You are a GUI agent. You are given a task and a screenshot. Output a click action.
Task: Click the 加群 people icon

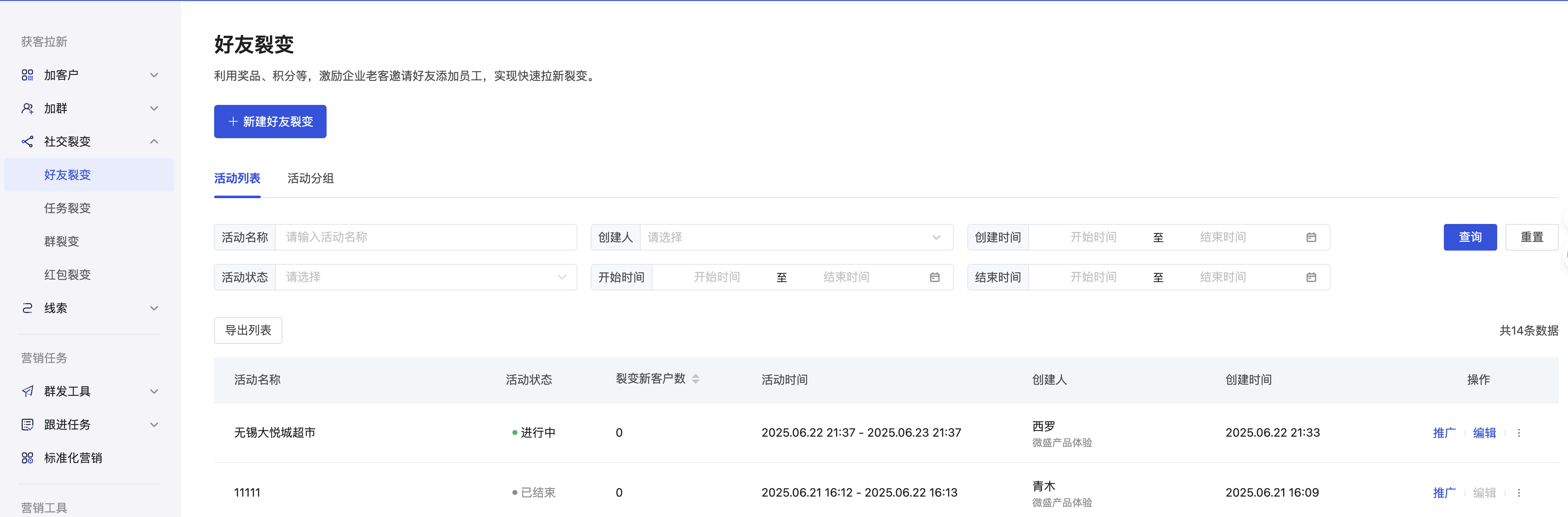coord(27,108)
